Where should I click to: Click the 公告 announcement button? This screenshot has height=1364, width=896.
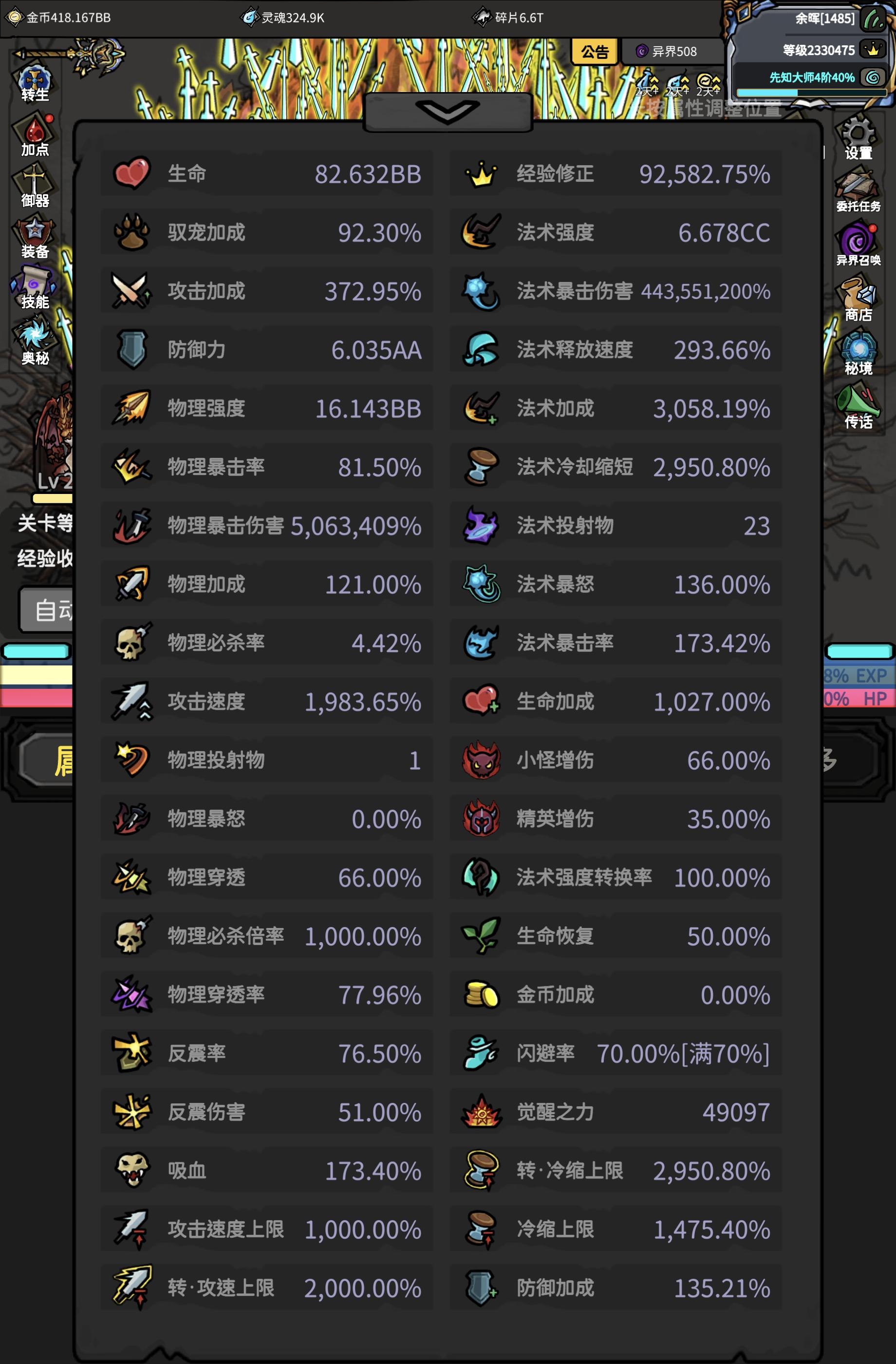(595, 52)
